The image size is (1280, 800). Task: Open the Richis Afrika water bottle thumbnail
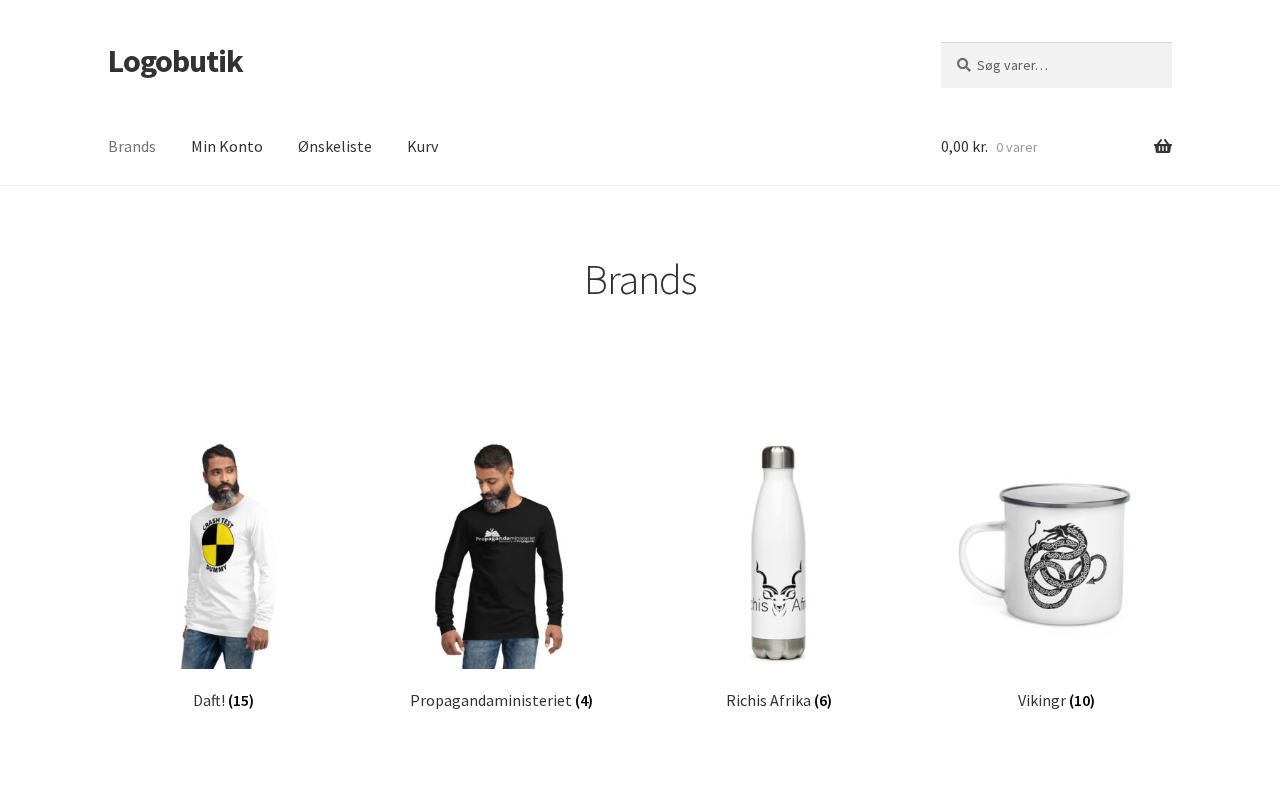coord(779,555)
